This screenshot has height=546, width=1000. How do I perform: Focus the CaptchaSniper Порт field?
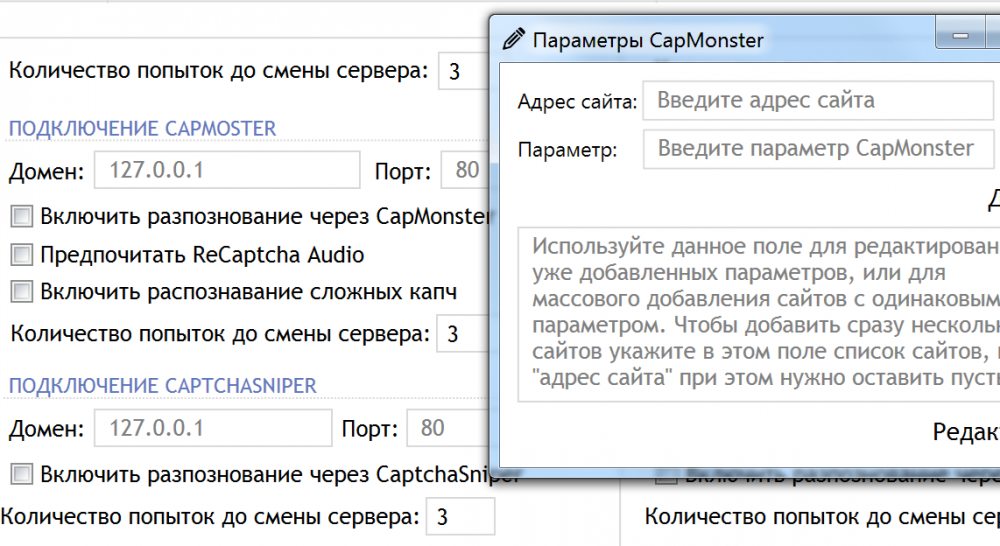[448, 428]
